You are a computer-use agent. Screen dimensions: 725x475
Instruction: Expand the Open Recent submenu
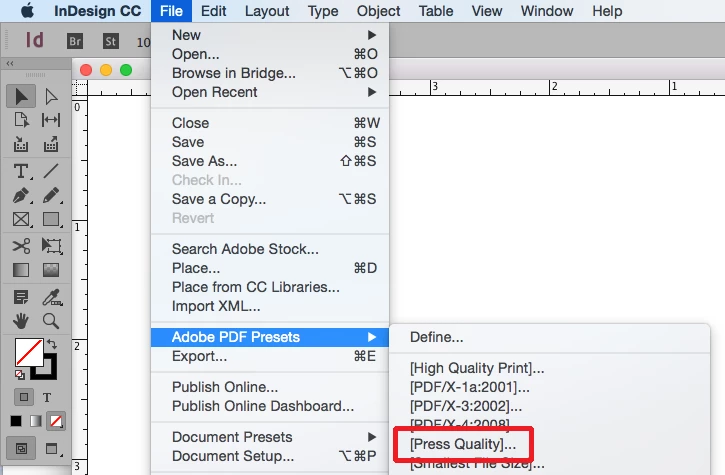[x=270, y=92]
